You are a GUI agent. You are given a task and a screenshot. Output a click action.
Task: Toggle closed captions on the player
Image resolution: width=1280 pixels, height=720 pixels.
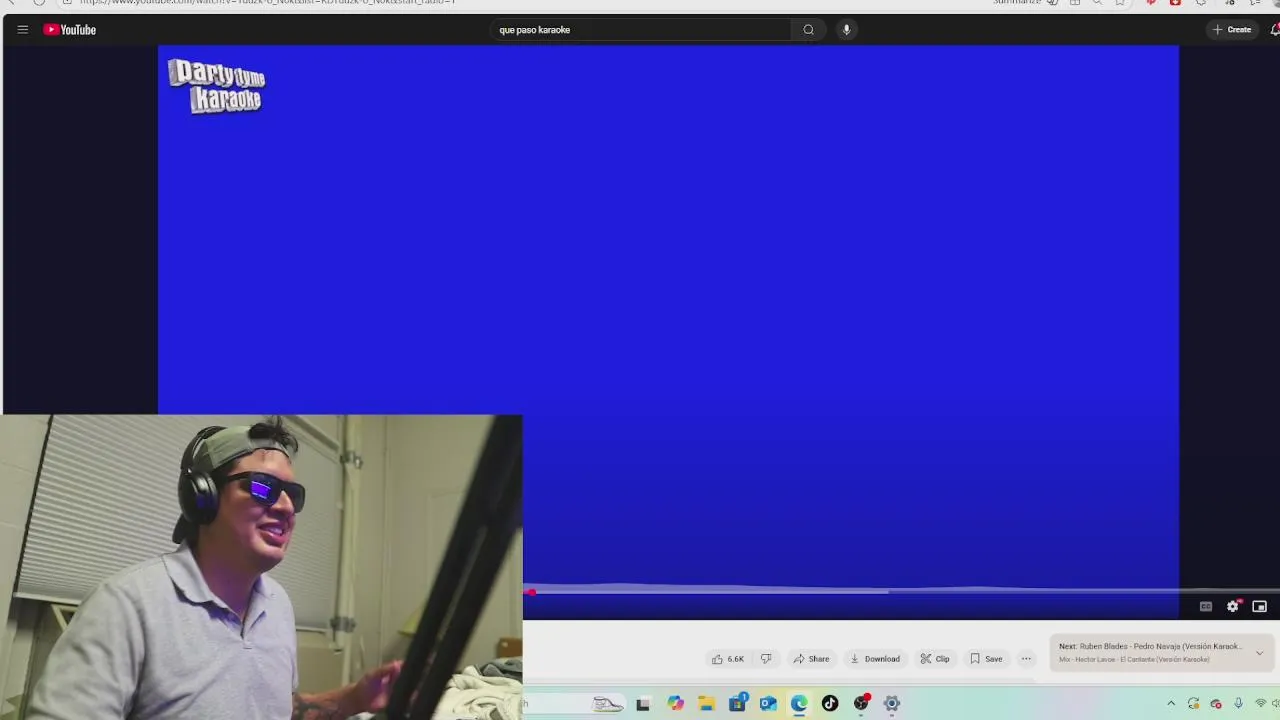[x=1206, y=607]
